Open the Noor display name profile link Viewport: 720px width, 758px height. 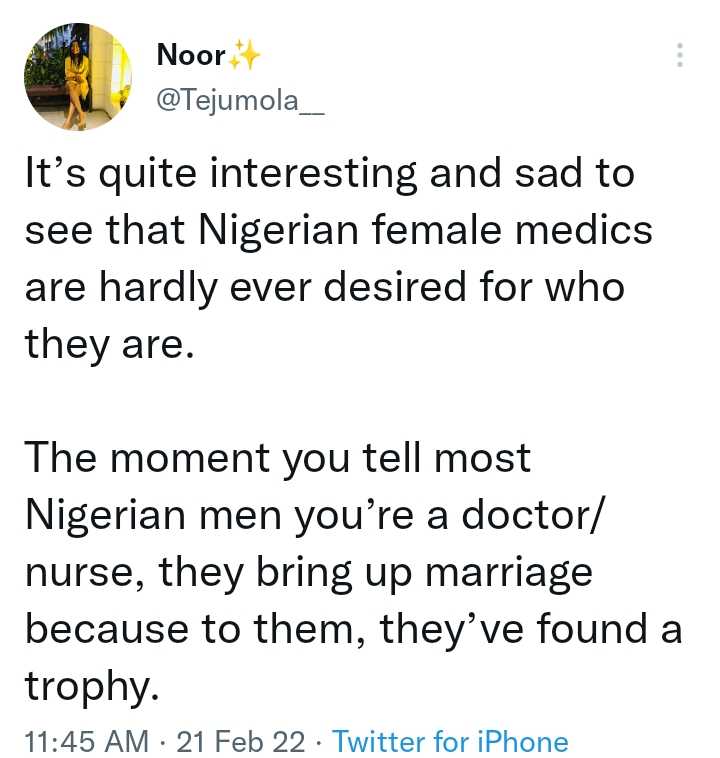(191, 56)
